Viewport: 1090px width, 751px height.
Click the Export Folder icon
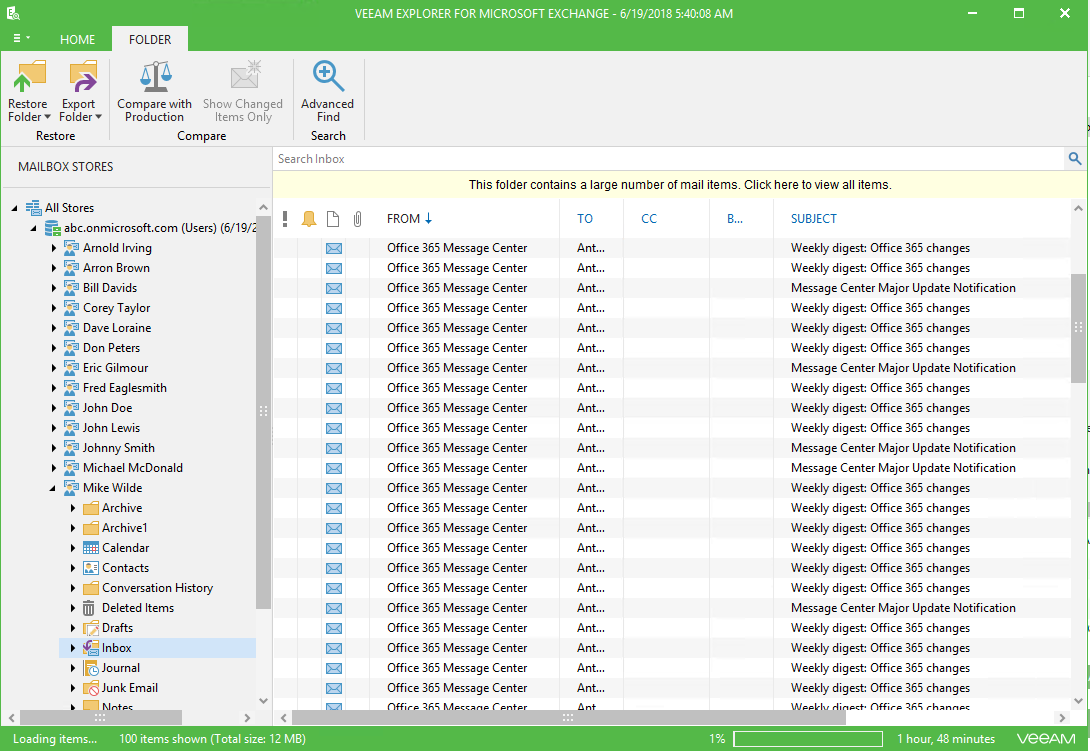[82, 76]
